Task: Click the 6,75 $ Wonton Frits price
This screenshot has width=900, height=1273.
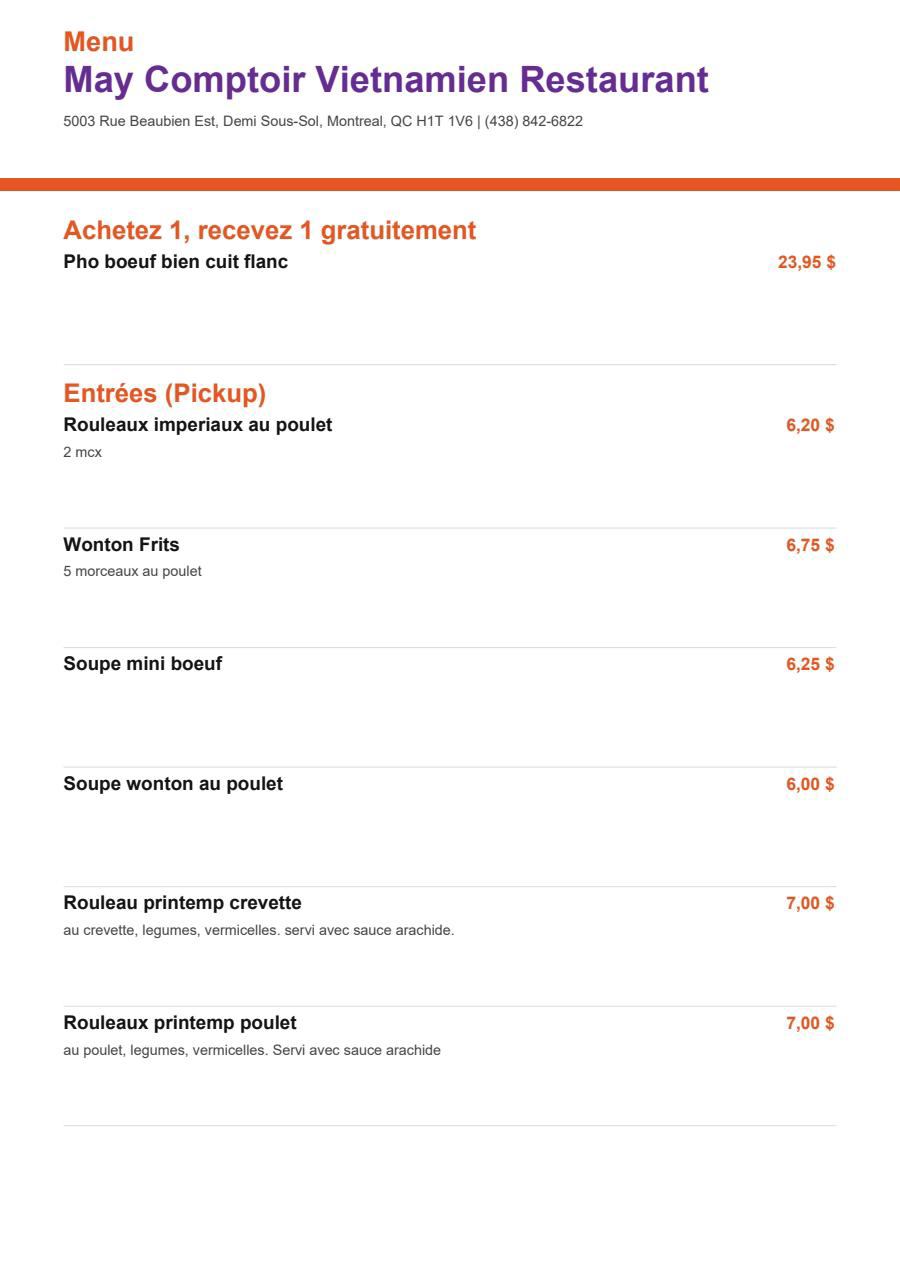Action: point(810,545)
